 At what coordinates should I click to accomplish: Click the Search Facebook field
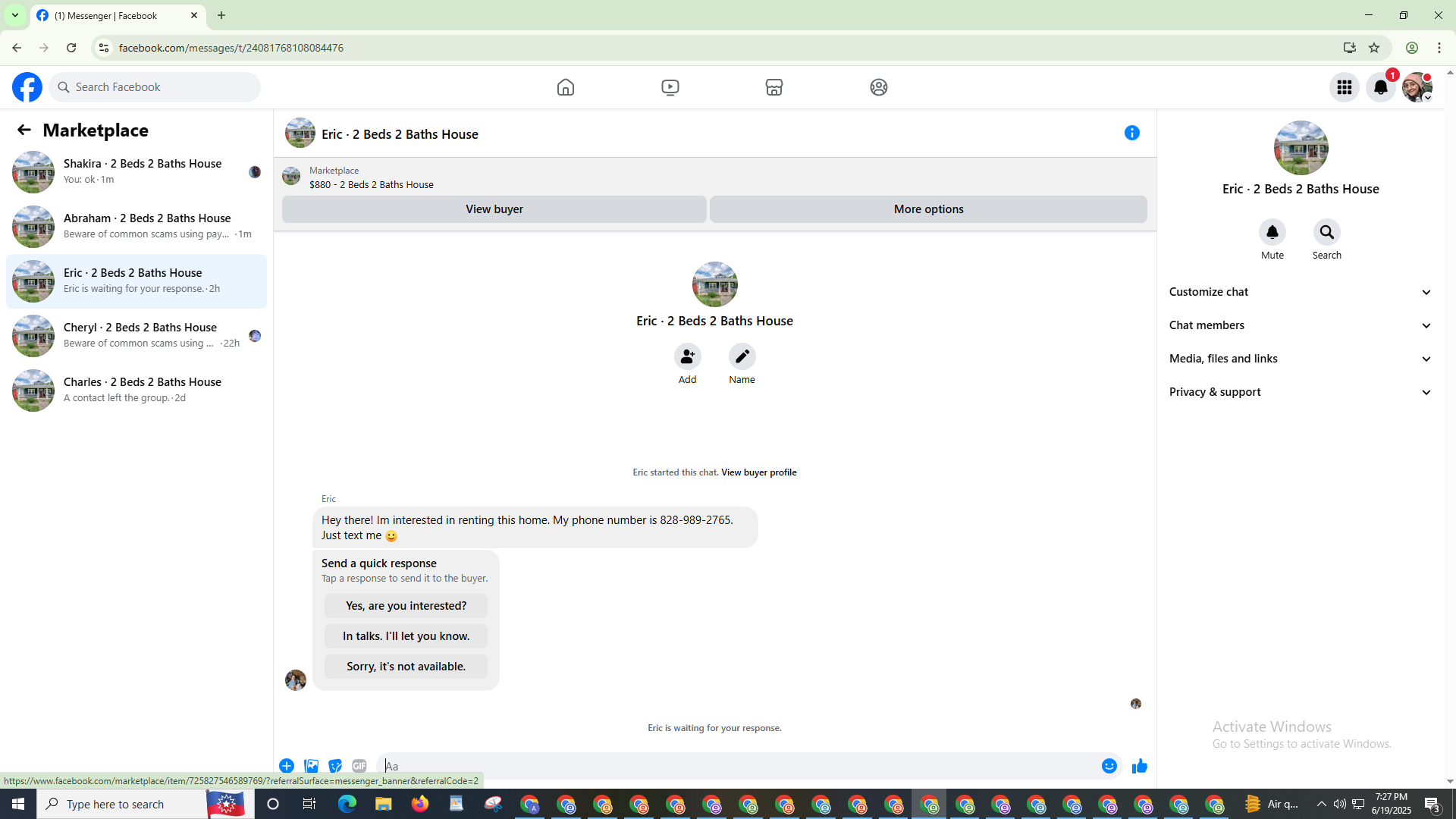click(x=155, y=87)
